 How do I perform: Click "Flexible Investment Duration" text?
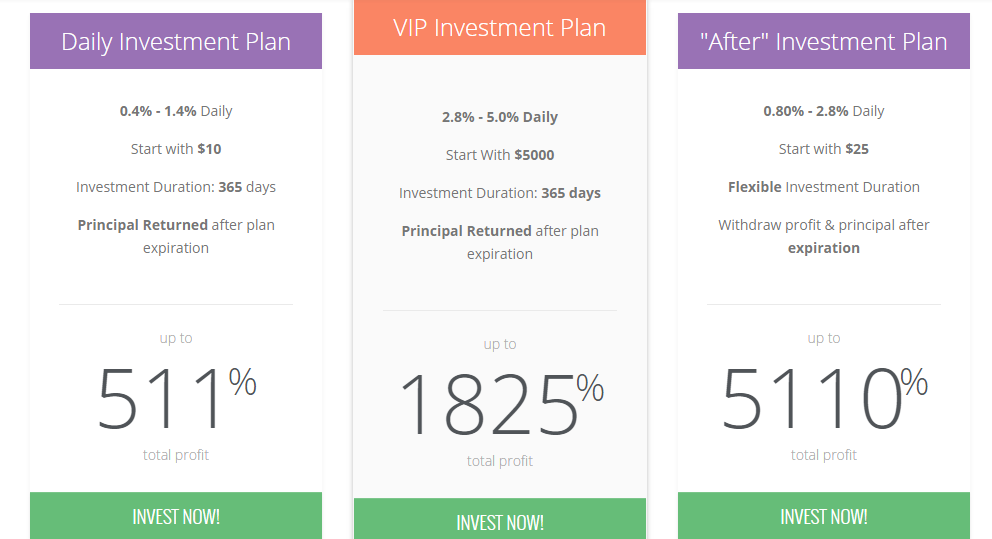coord(824,187)
